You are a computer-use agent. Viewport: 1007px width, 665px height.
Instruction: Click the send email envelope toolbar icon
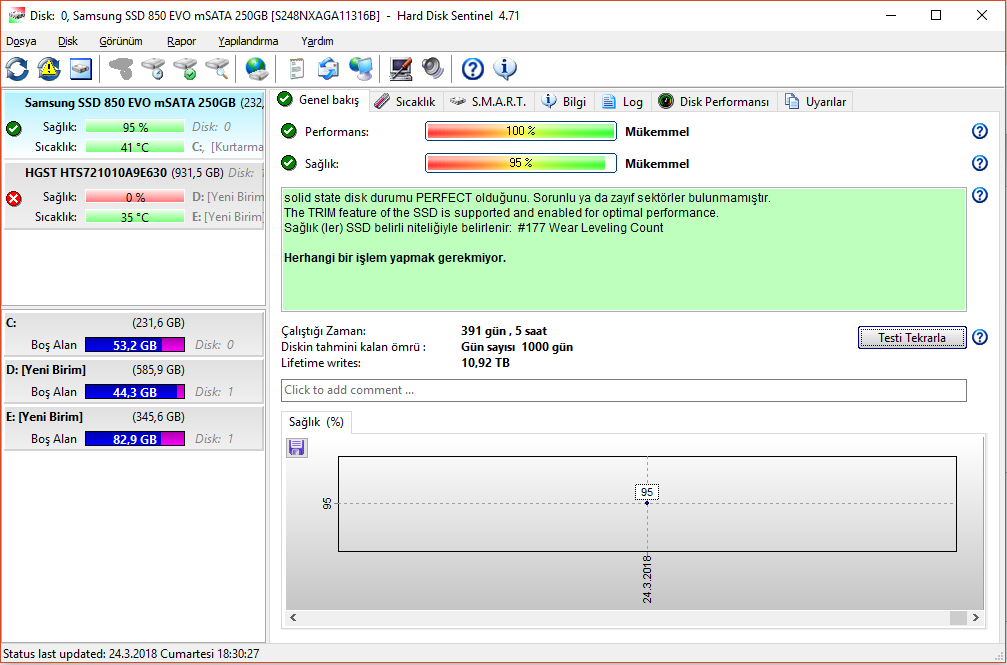click(329, 69)
